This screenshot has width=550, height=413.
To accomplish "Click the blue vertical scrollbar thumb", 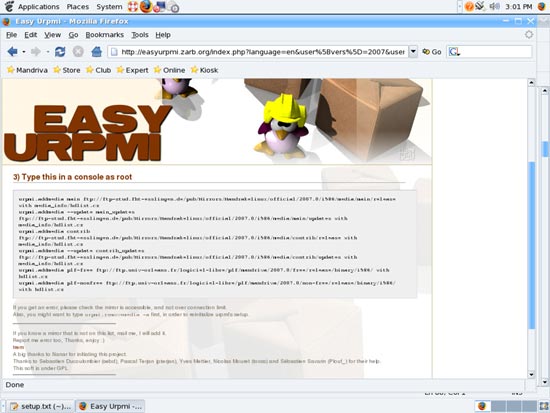I will coord(531,246).
